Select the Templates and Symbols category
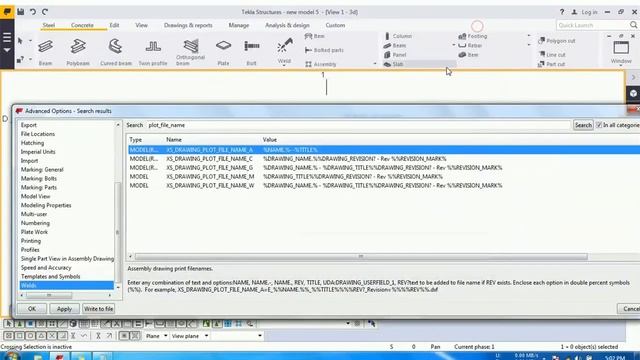 (50, 276)
